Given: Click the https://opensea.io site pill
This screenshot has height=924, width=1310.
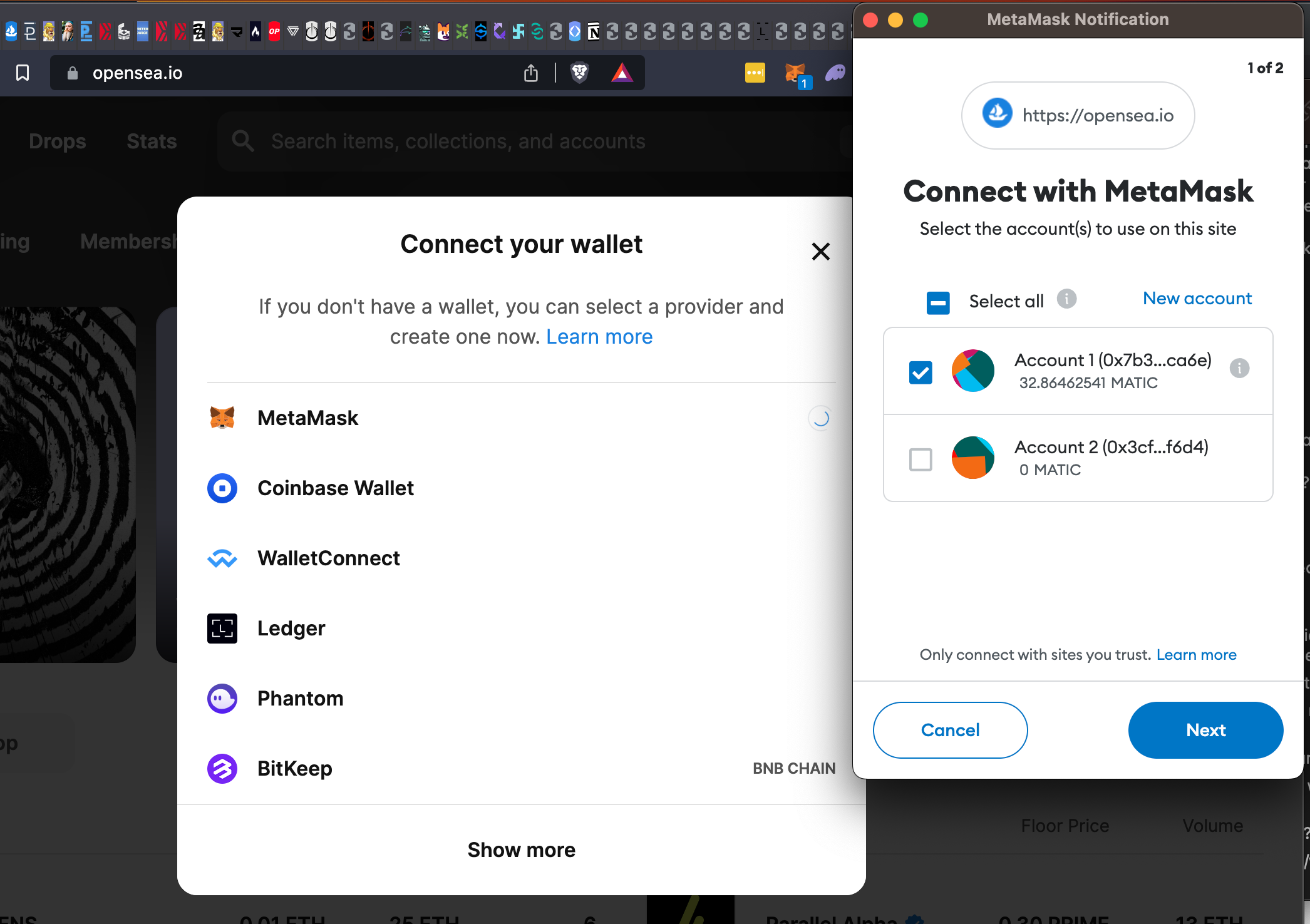Looking at the screenshot, I should coord(1078,115).
